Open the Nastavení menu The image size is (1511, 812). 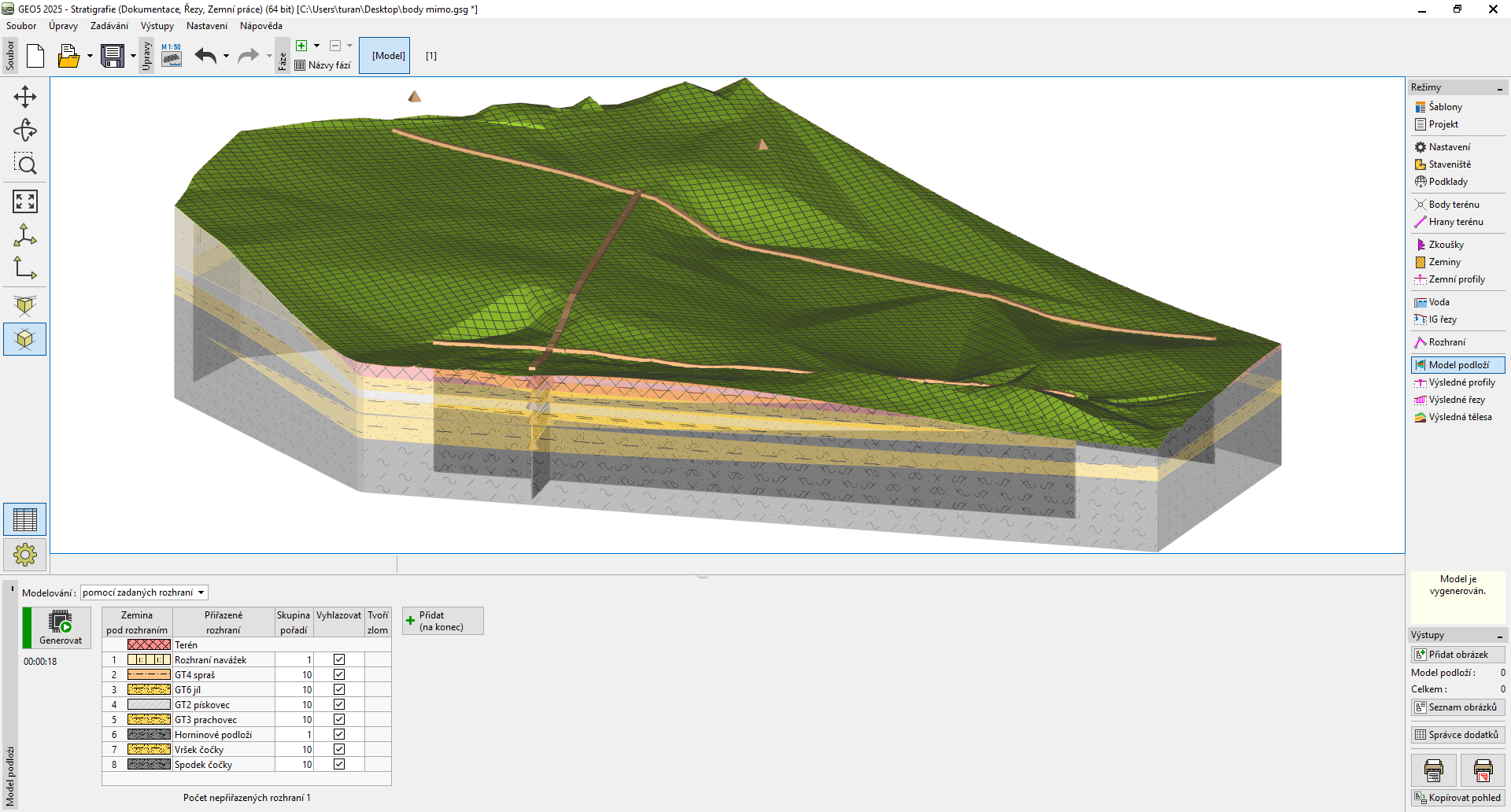[206, 26]
